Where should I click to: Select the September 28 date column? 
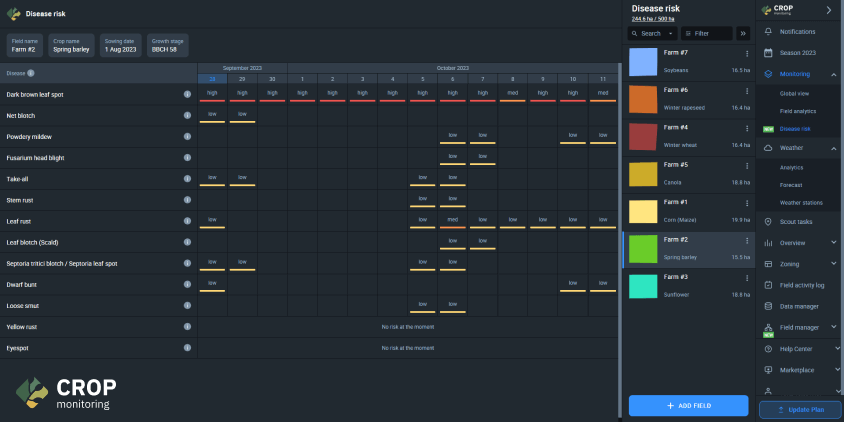click(212, 79)
